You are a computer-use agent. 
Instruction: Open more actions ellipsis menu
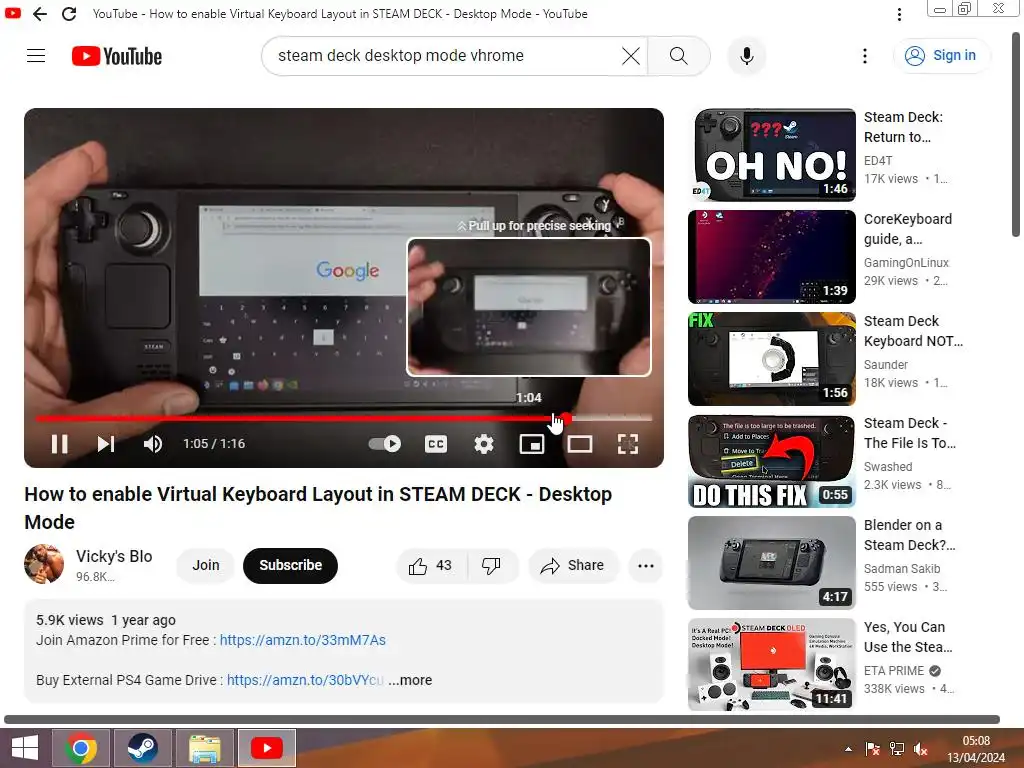(x=645, y=566)
